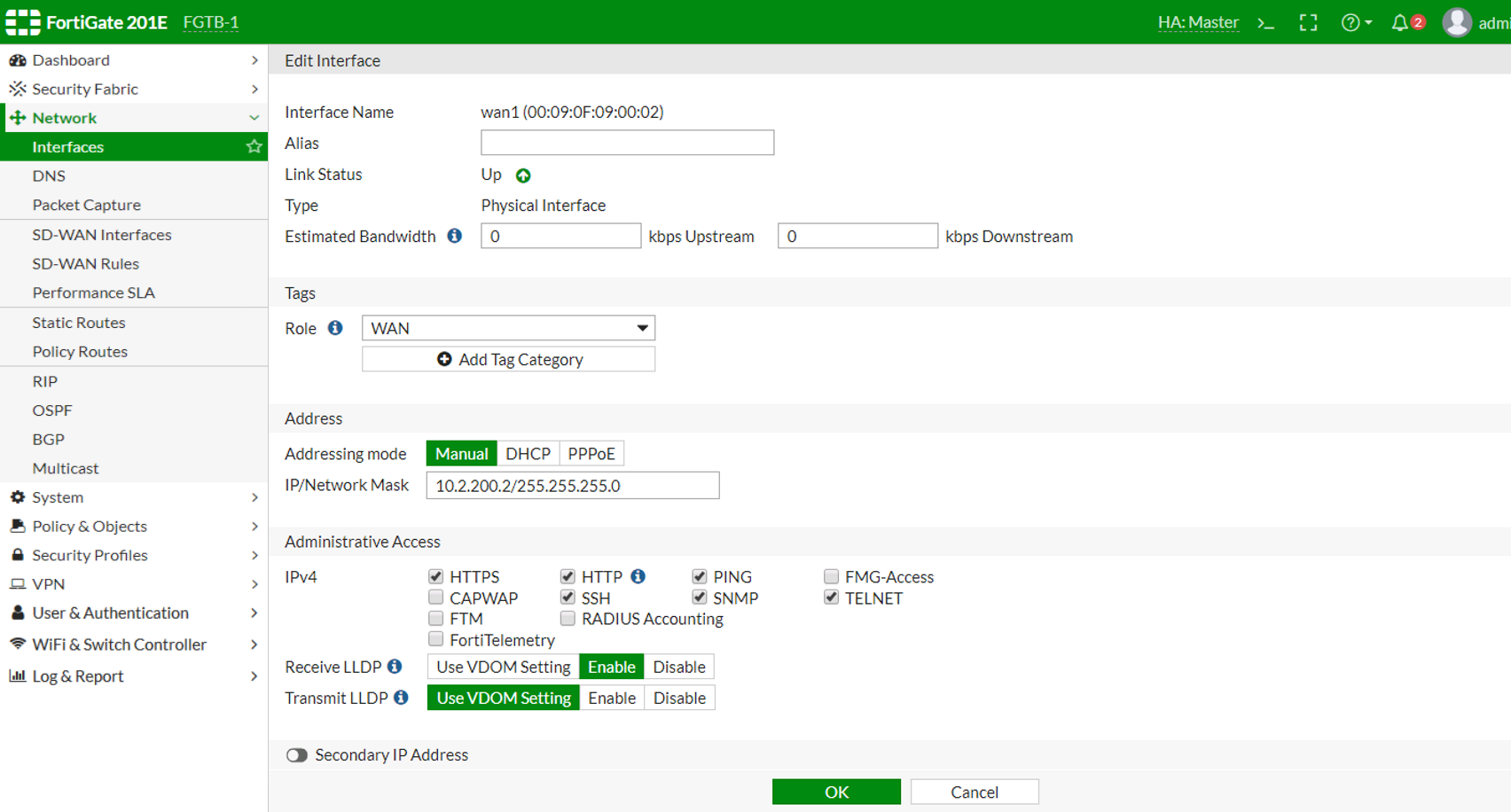The height and width of the screenshot is (812, 1511).
Task: Click the System gear icon
Action: click(18, 497)
